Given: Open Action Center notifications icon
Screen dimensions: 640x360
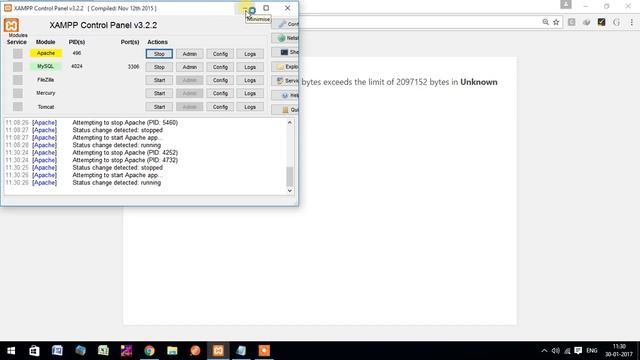Looking at the screenshot, I should (x=578, y=351).
